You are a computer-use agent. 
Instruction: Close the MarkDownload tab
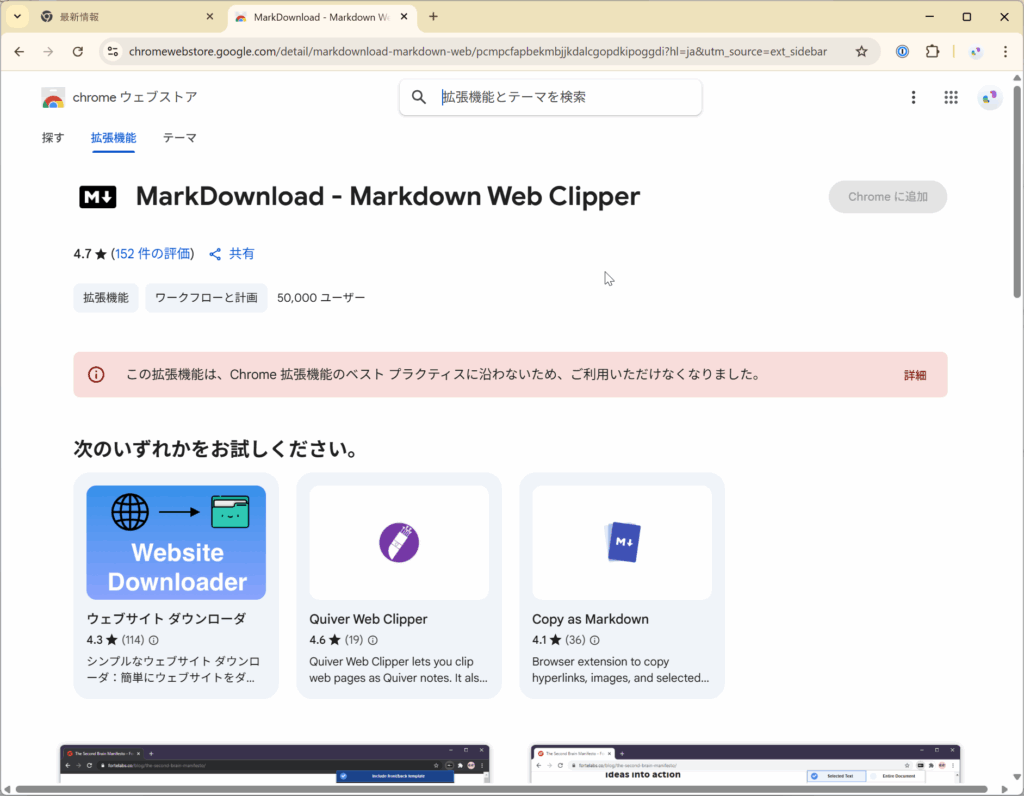click(x=404, y=16)
